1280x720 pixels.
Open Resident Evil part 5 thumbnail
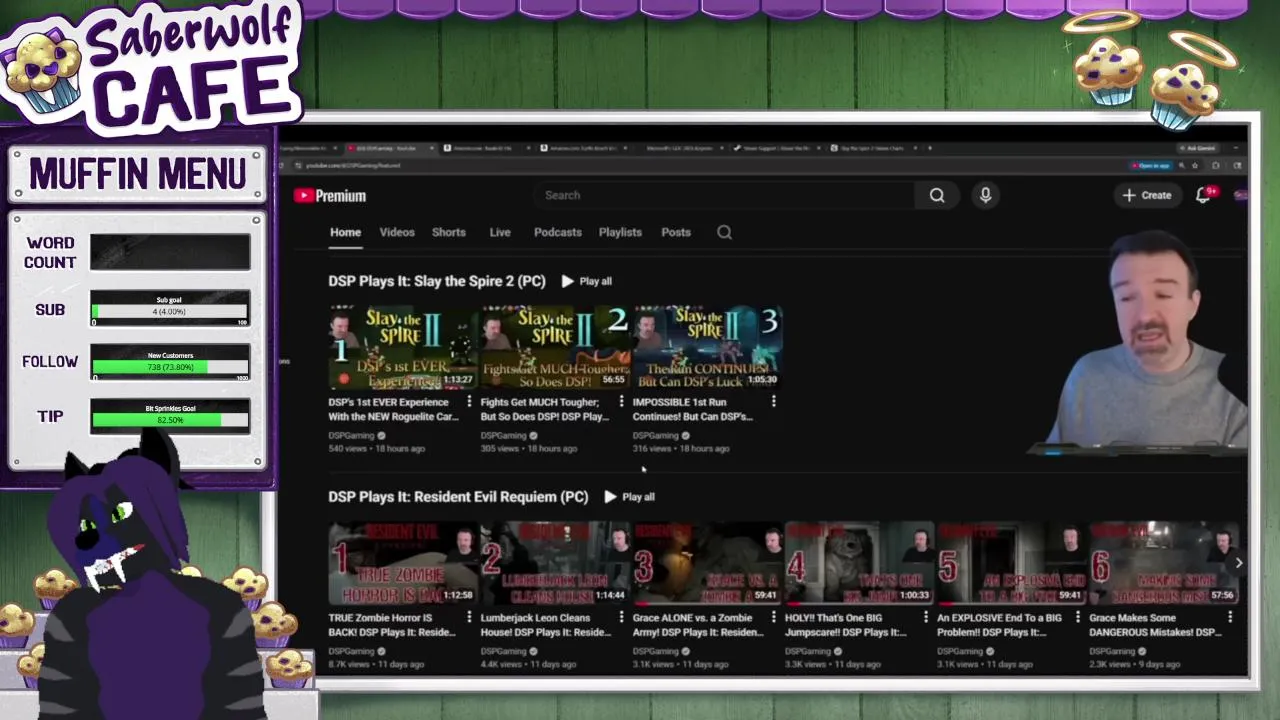click(1011, 563)
